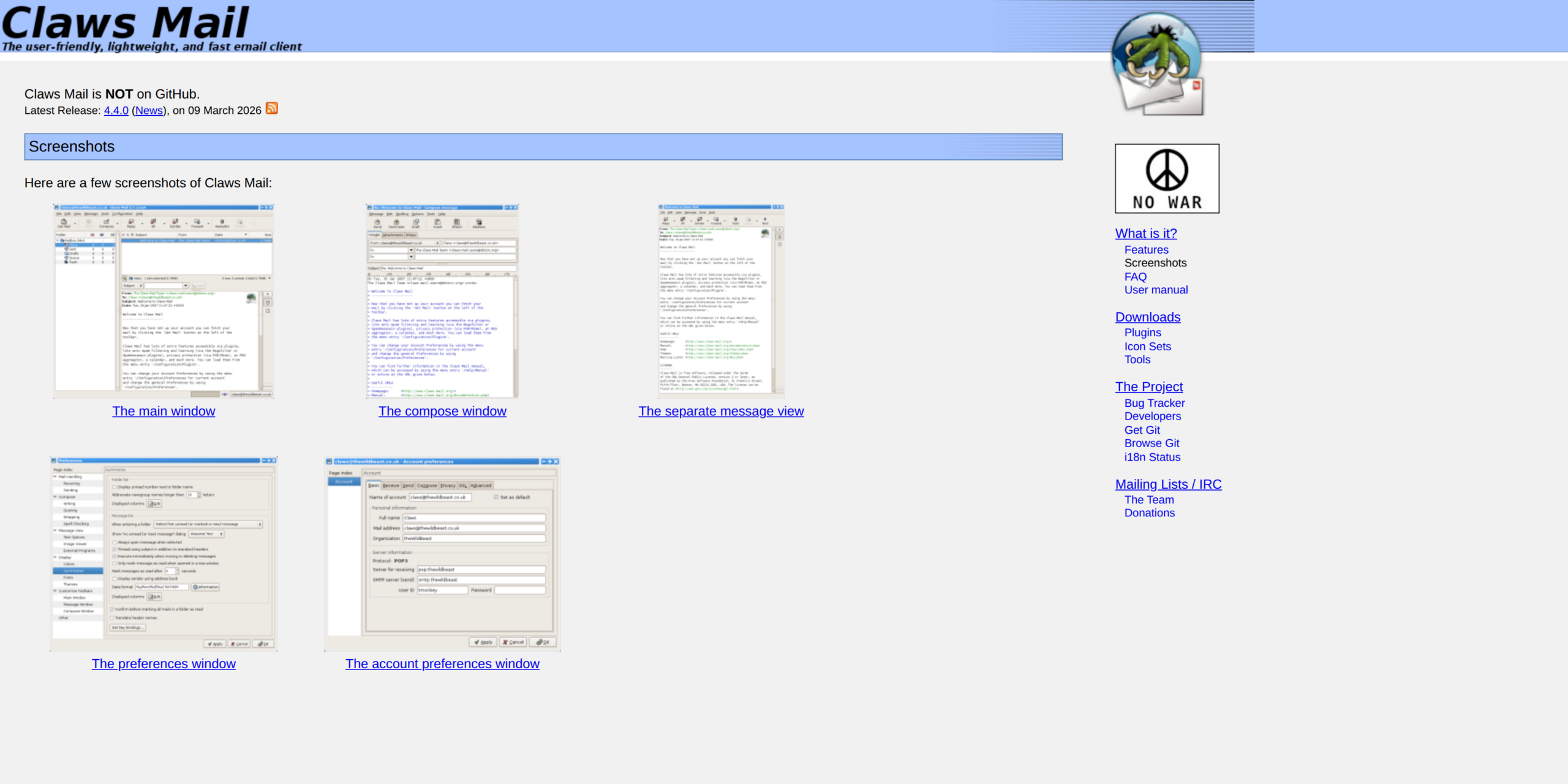Open the account preferences window thumbnail
Image resolution: width=1568 pixels, height=784 pixels.
coord(442,554)
